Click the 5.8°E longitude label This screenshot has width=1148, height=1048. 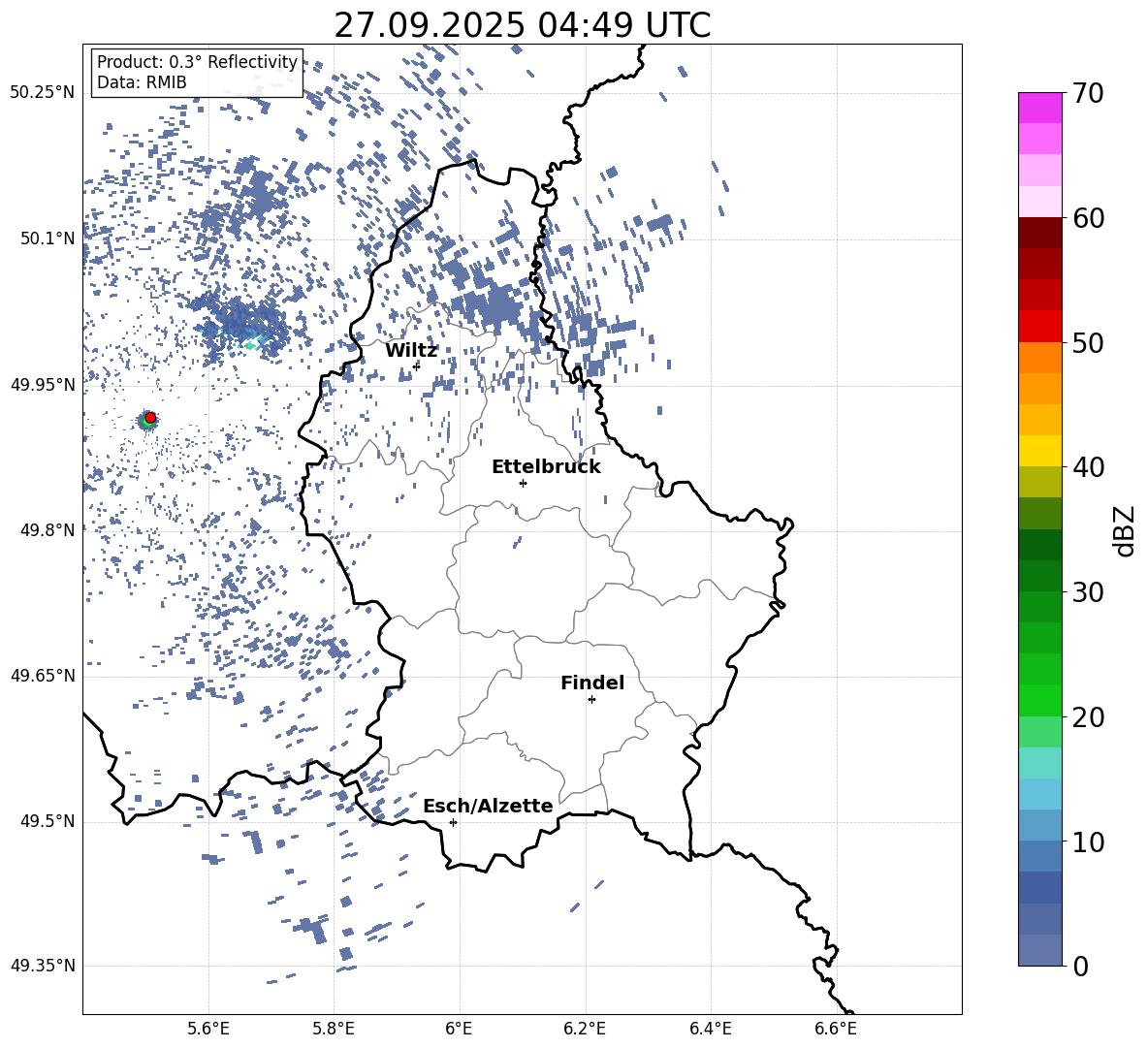click(x=334, y=1029)
